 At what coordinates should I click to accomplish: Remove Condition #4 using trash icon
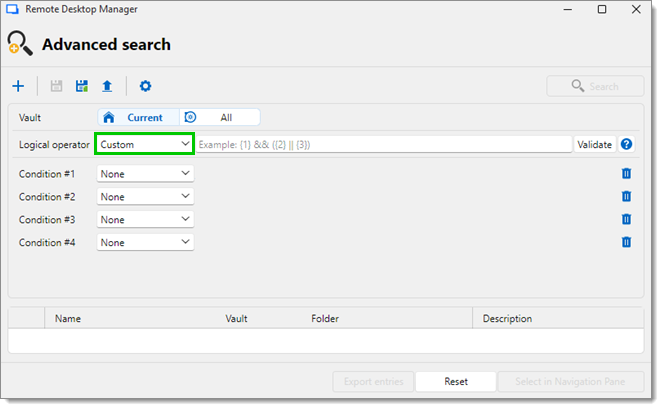coord(626,242)
